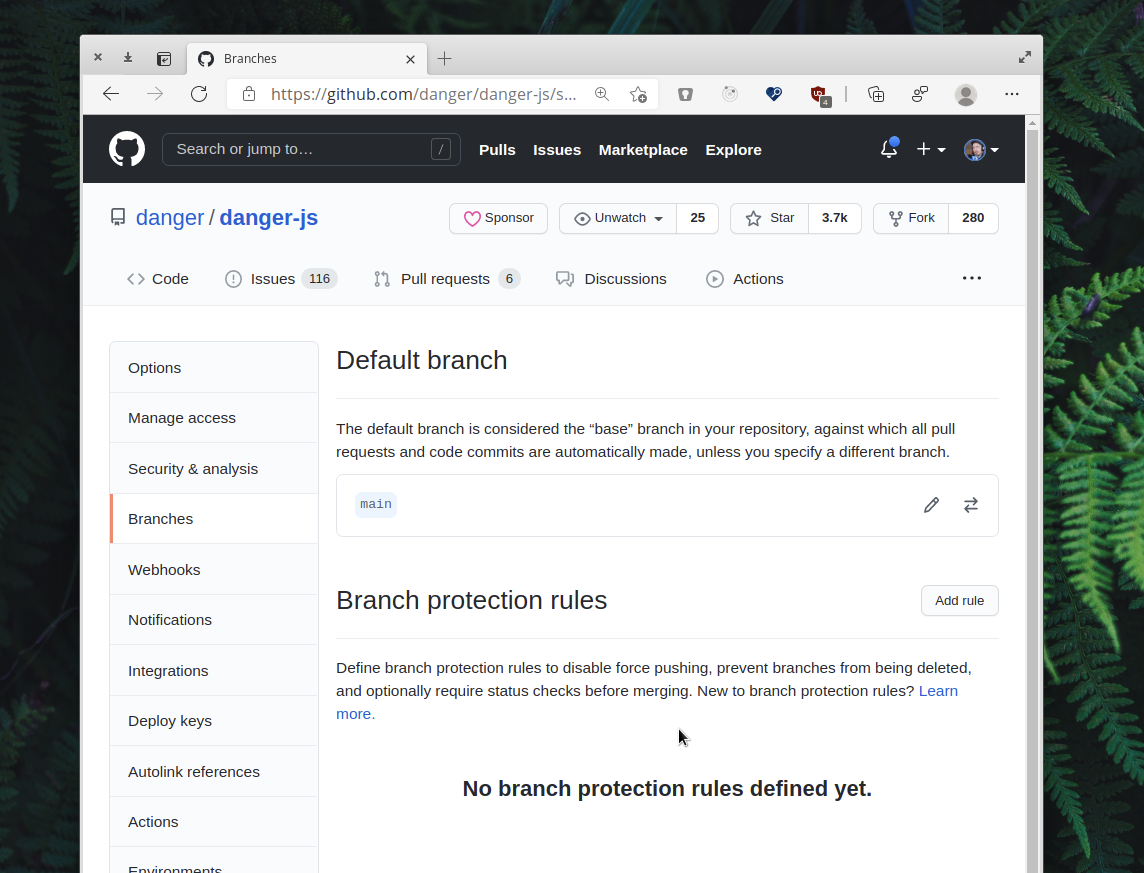Expand the create new plus menu
The height and width of the screenshot is (873, 1144).
[x=930, y=149]
